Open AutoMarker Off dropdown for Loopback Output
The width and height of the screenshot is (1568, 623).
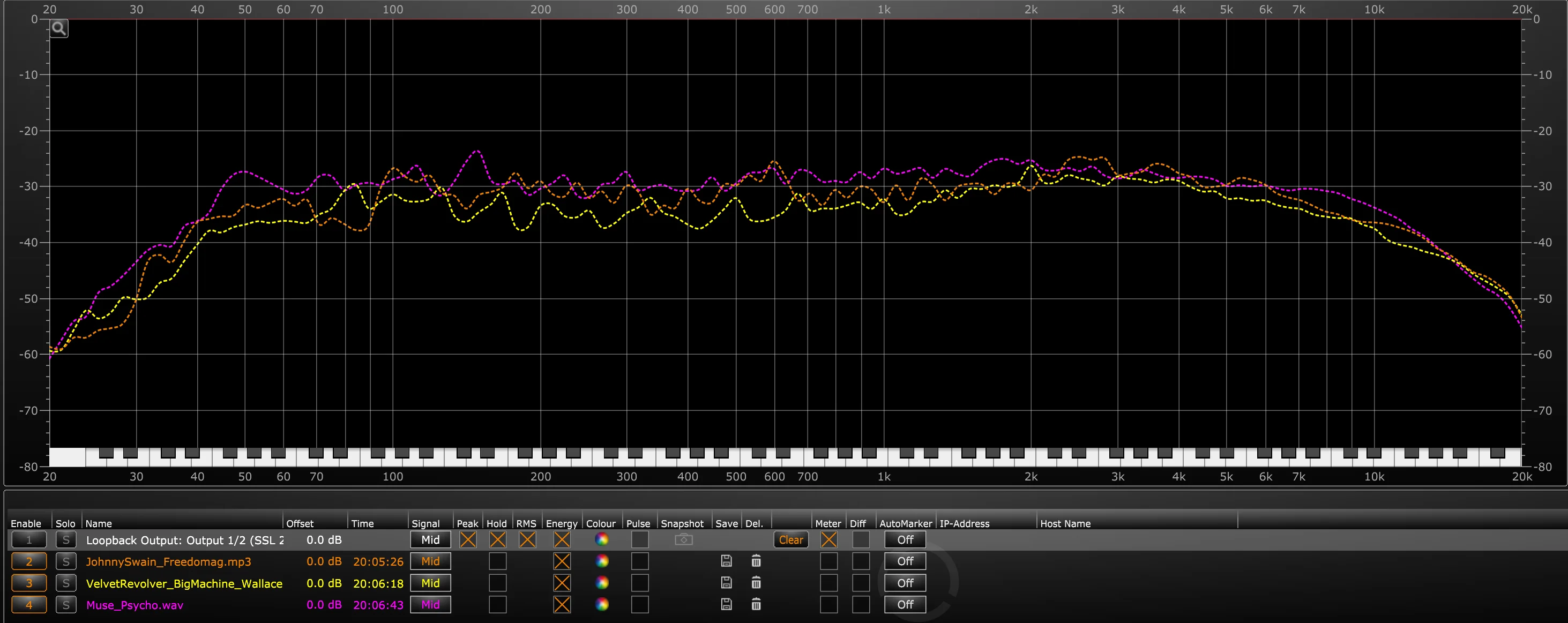click(905, 539)
